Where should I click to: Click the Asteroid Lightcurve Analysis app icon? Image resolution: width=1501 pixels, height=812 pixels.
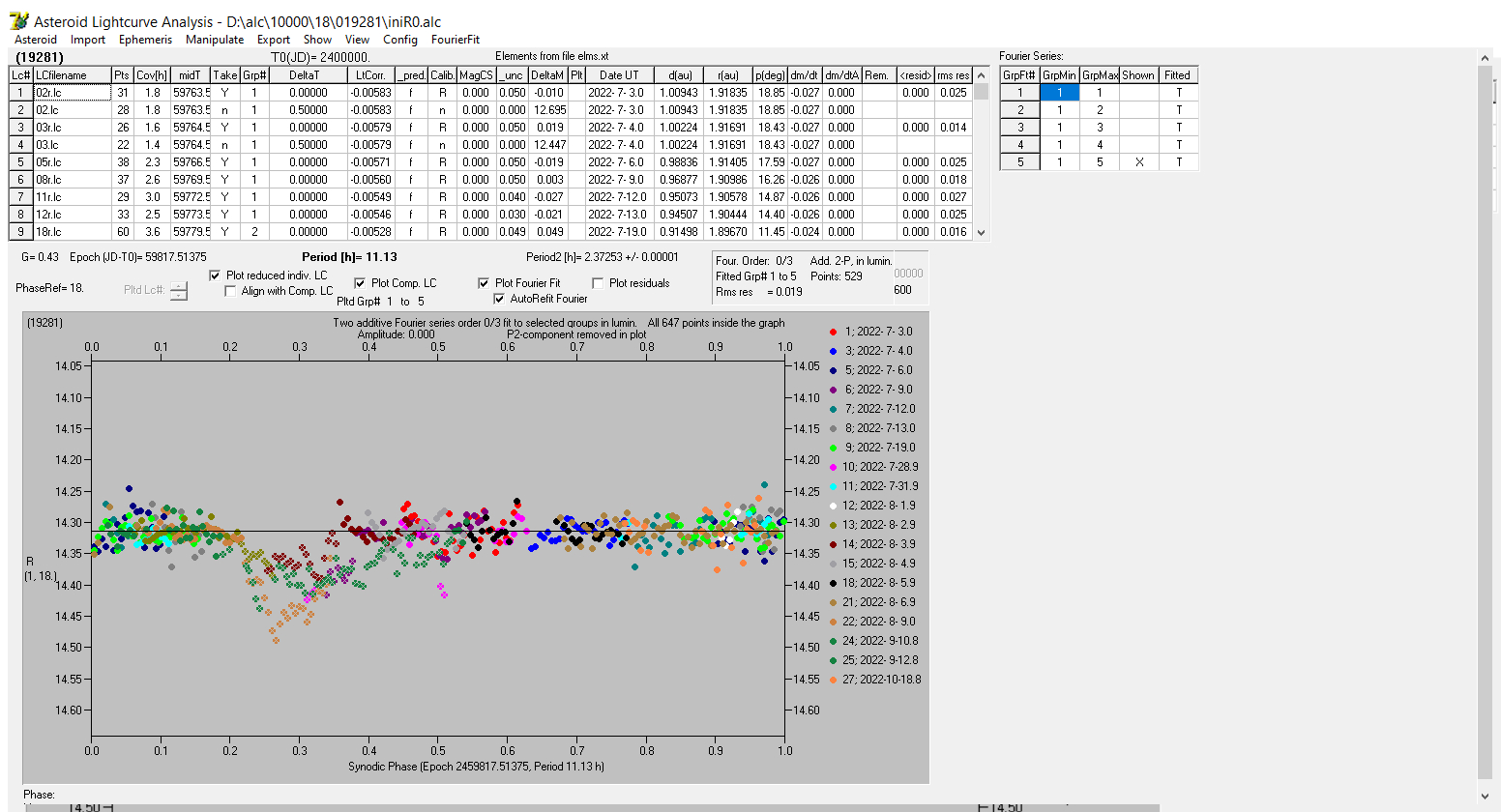tap(18, 21)
